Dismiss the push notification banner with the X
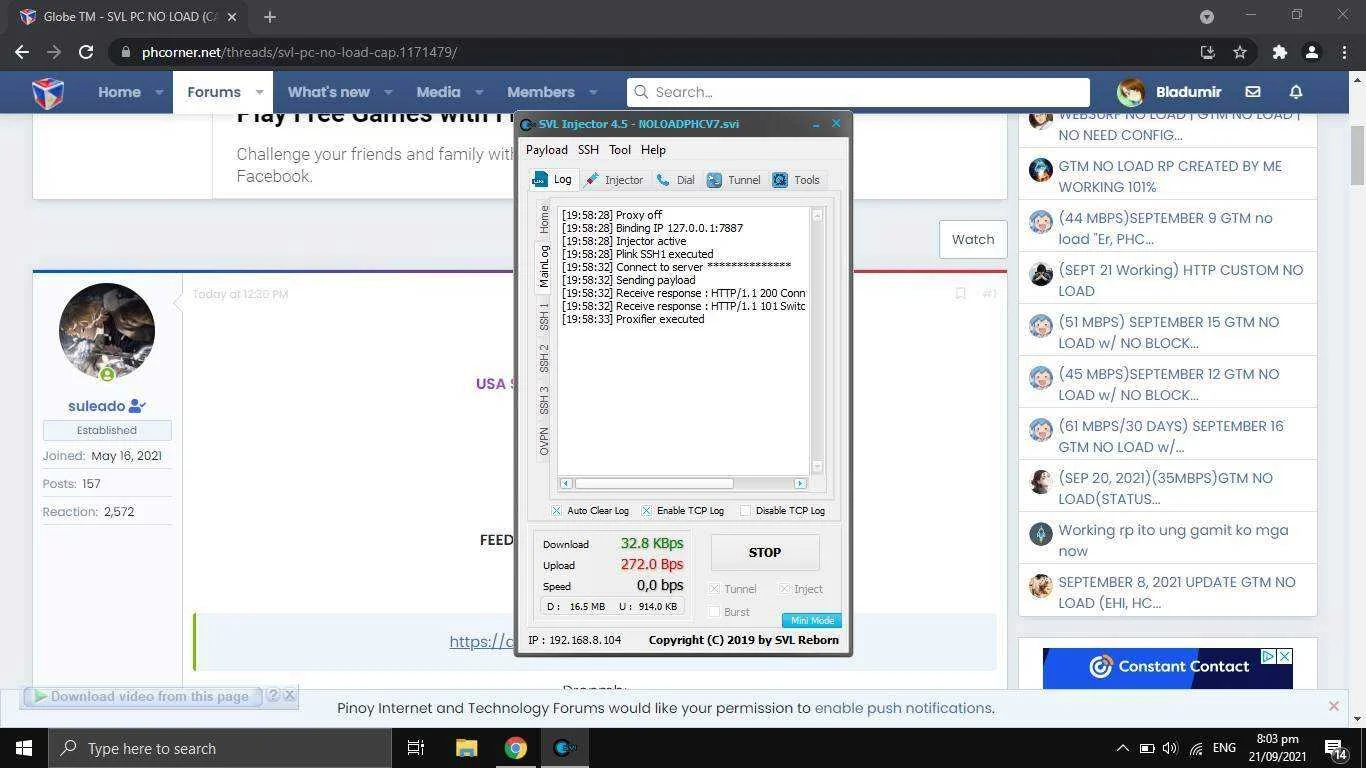 coord(1333,706)
